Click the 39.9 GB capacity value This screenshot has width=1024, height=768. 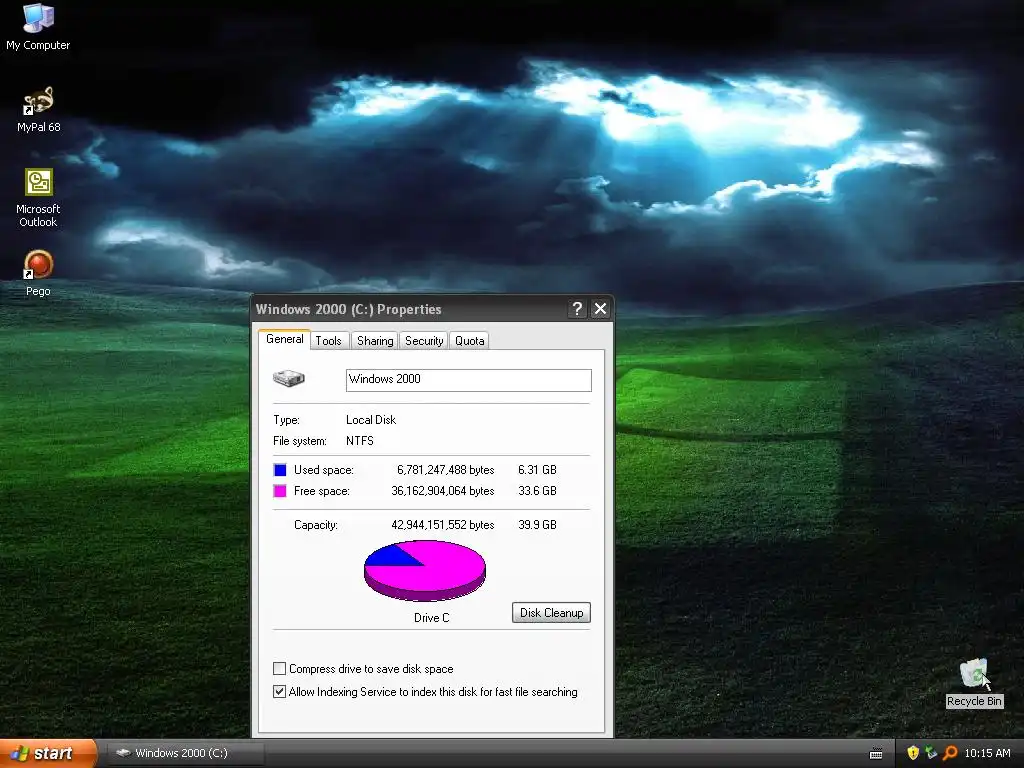pyautogui.click(x=537, y=525)
